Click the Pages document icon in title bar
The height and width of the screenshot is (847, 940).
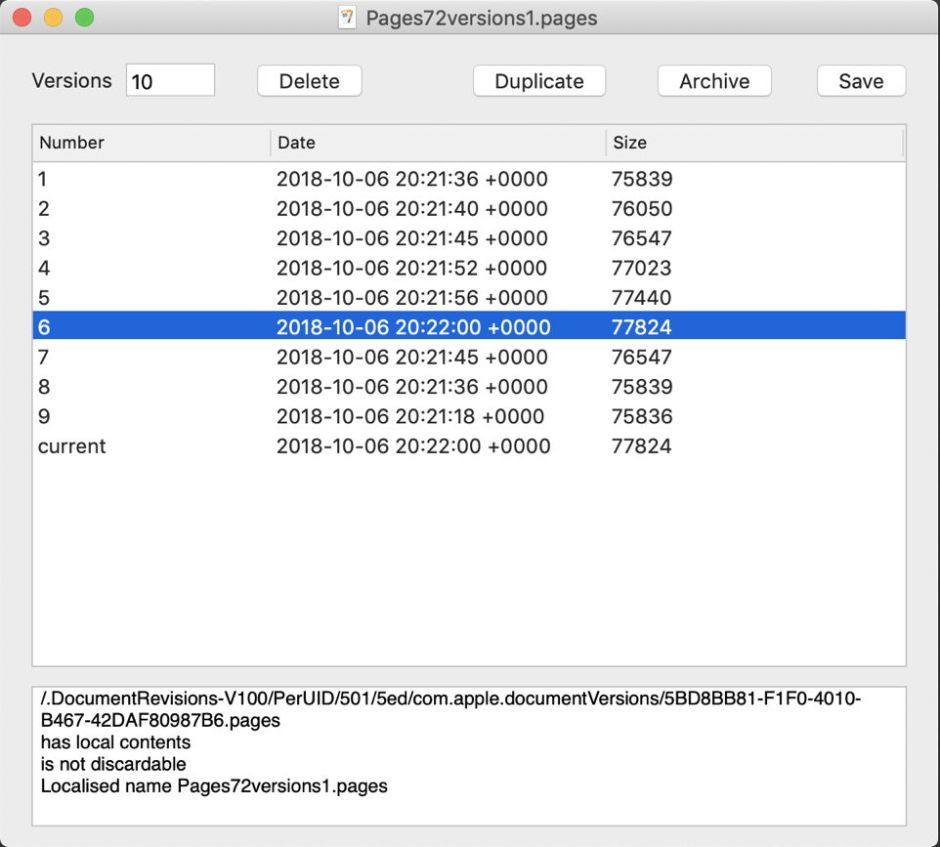point(347,18)
